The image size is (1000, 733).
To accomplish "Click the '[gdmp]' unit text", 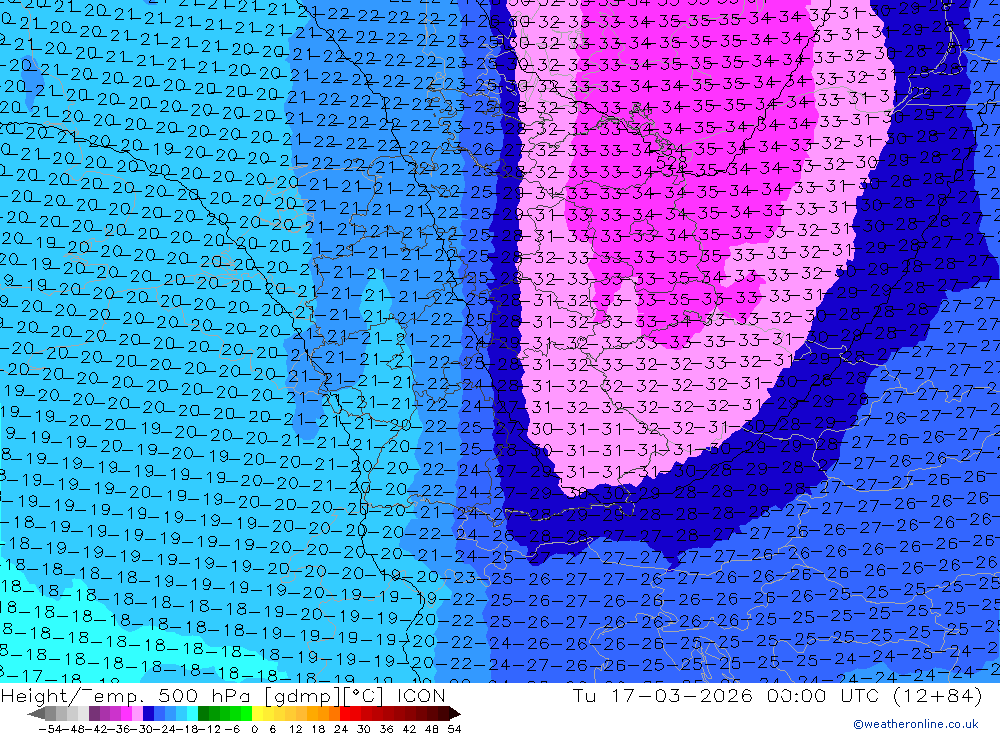I will click(302, 696).
